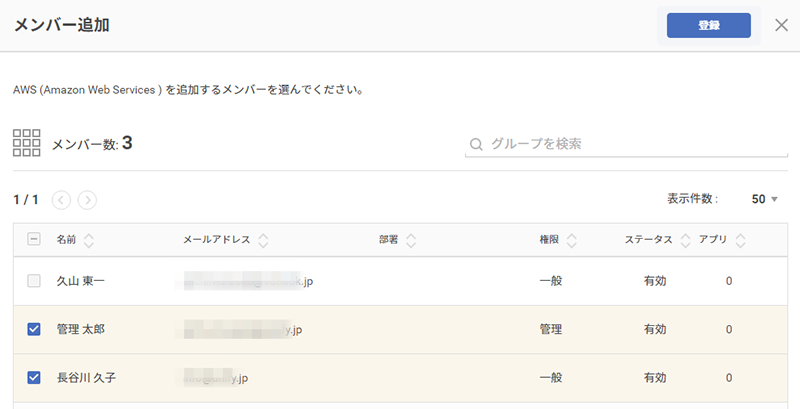Click 管理 permission in 管理 太郎 row
Screen dimensions: 800x409
[x=551, y=329]
